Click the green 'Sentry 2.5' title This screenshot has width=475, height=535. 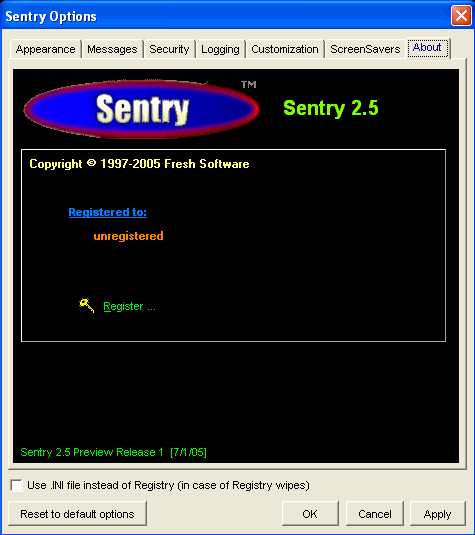(331, 109)
